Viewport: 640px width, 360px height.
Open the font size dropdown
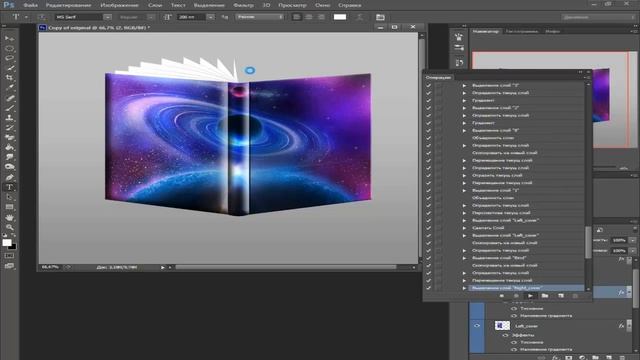[211, 17]
